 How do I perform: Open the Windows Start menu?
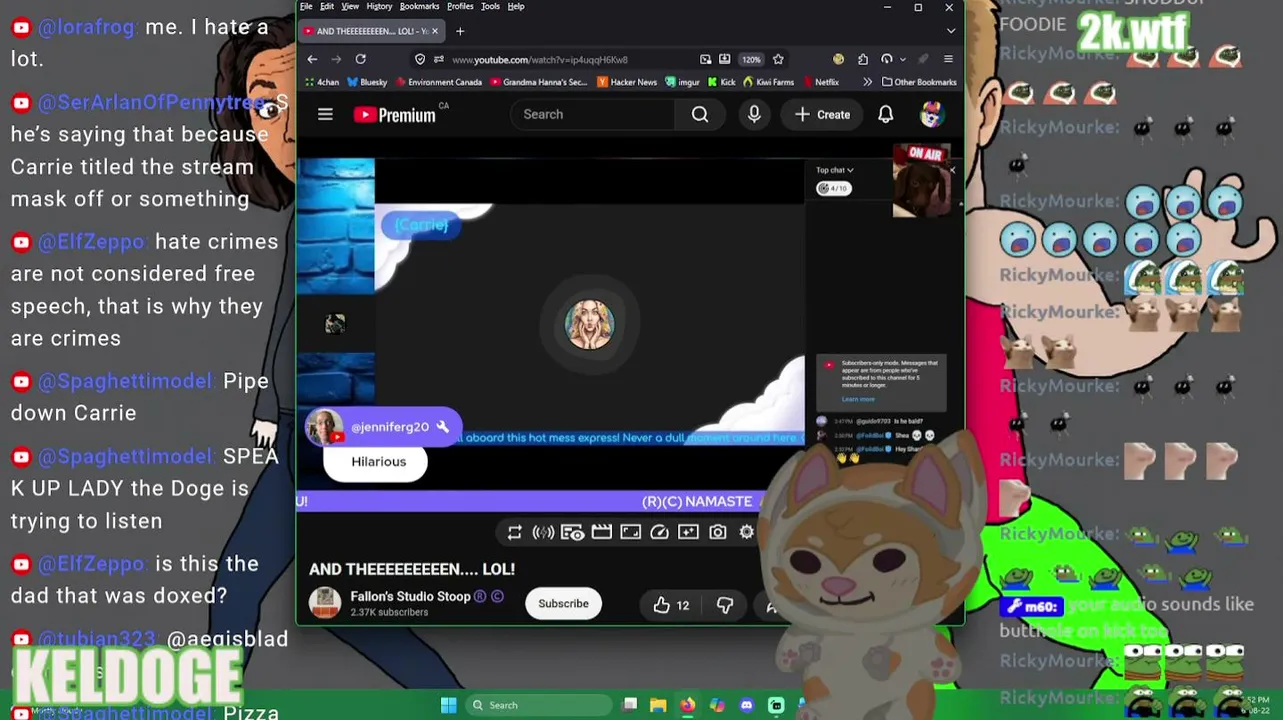coord(448,705)
